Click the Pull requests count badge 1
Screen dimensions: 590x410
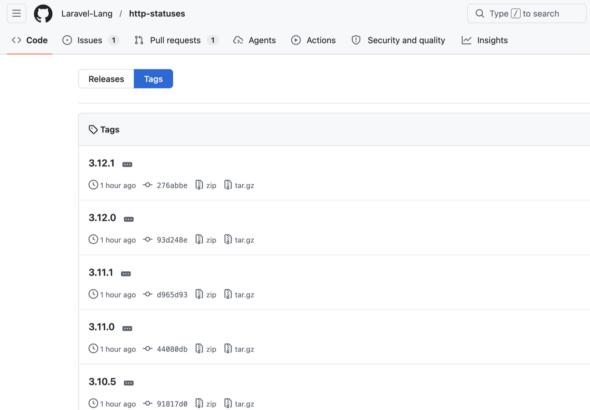(213, 40)
